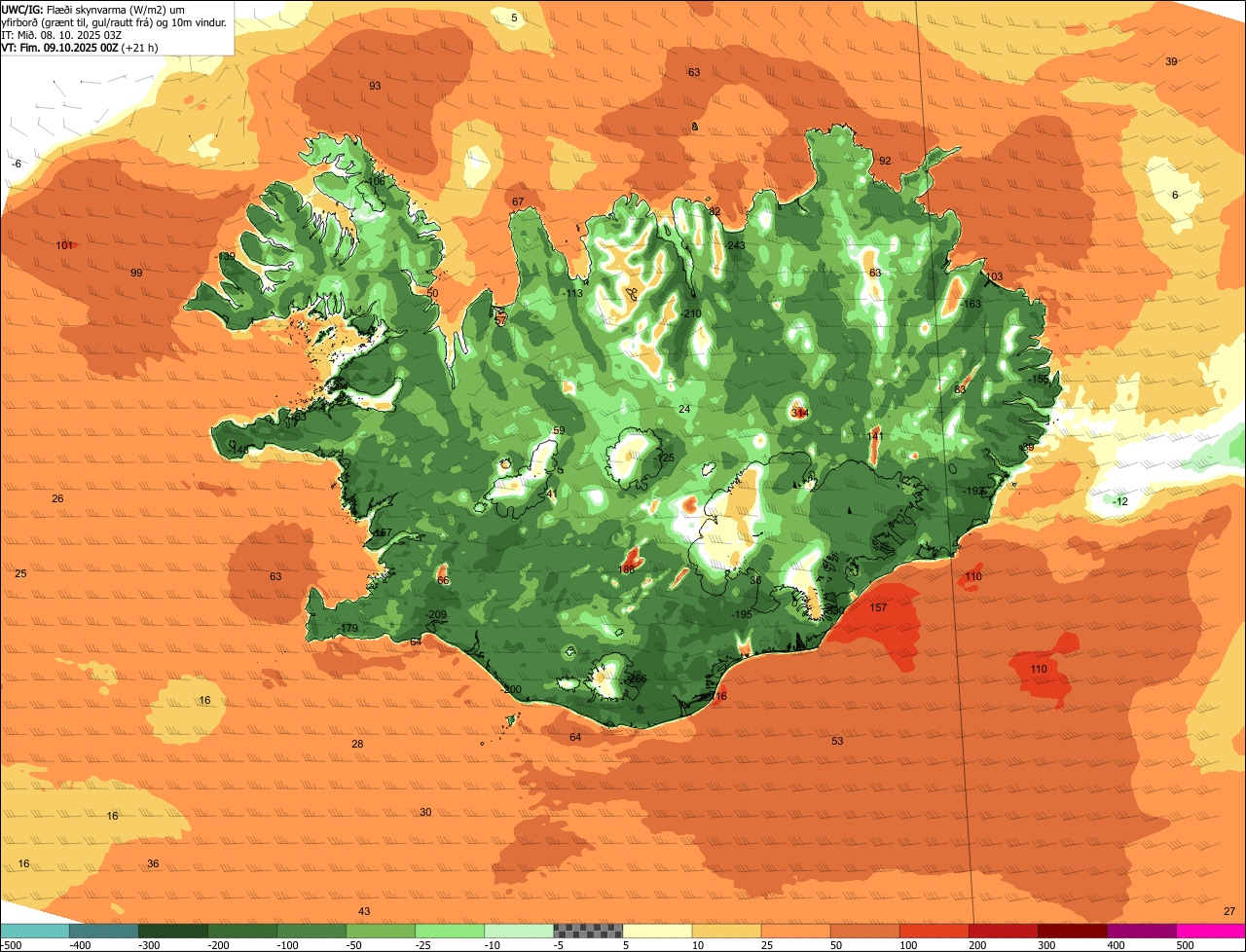Click the map value 314 on the red hotspot
Image resolution: width=1246 pixels, height=952 pixels.
point(799,413)
